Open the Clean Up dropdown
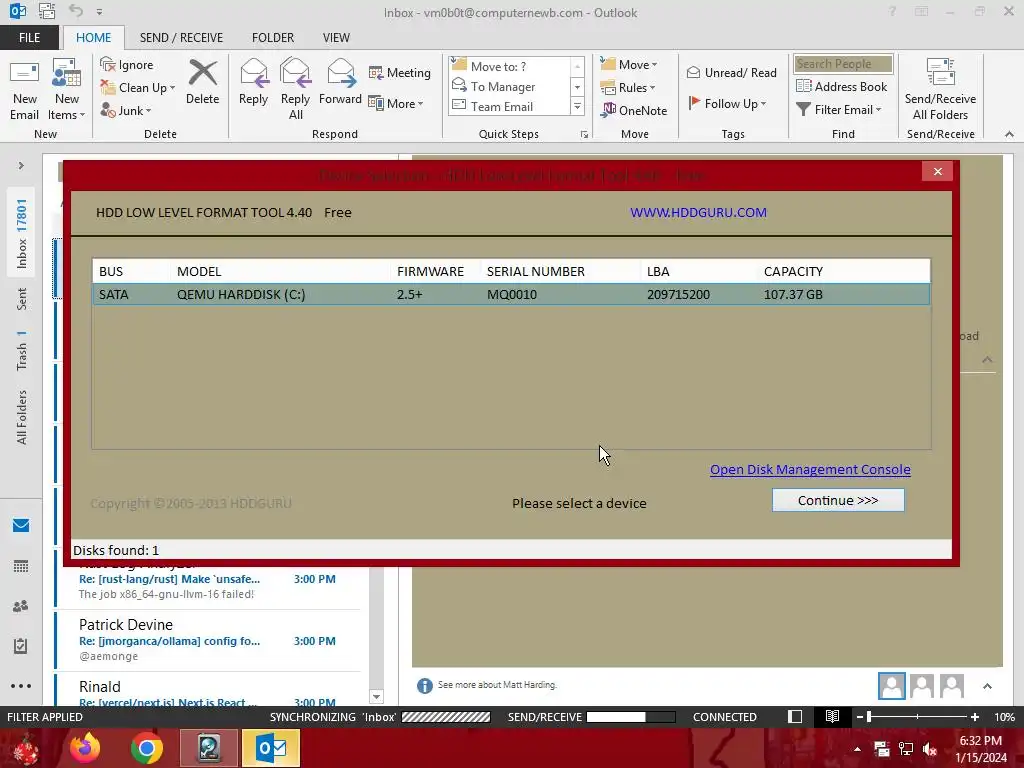Image resolution: width=1024 pixels, height=768 pixels. tap(138, 88)
